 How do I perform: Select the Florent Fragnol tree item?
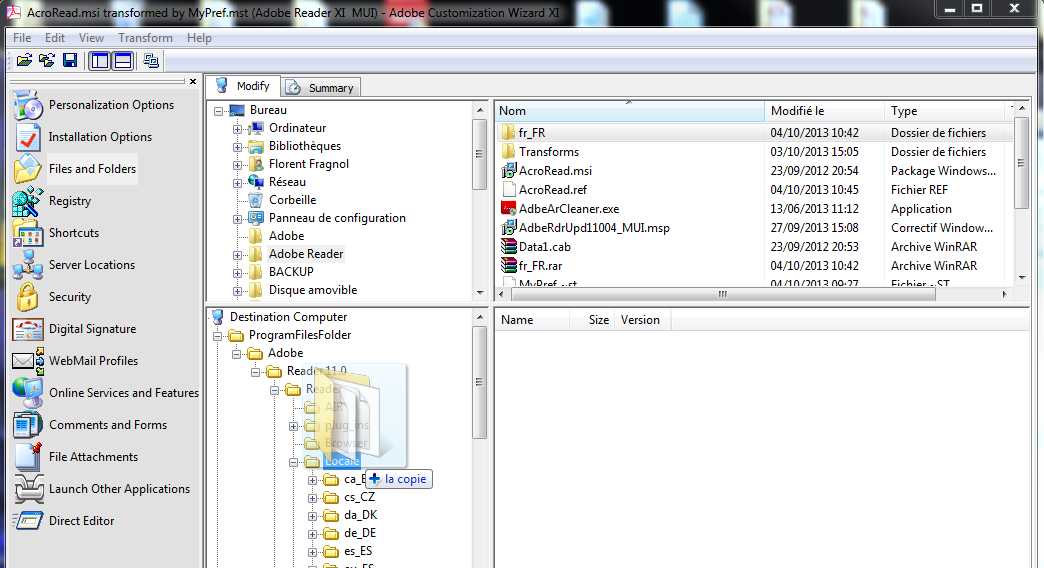pyautogui.click(x=308, y=164)
